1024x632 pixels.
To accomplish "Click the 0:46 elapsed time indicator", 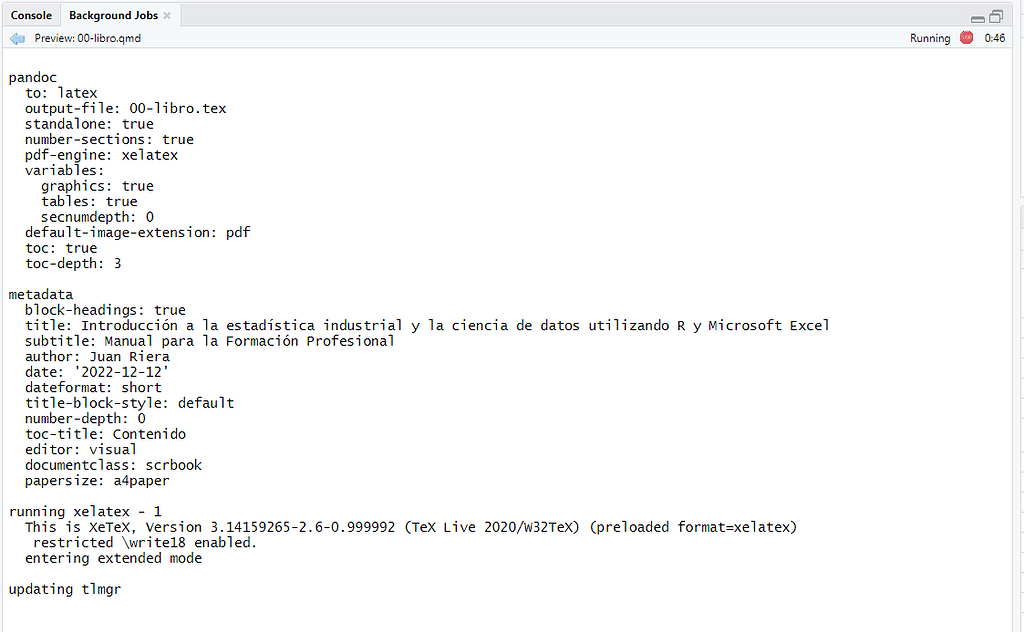I will point(995,39).
